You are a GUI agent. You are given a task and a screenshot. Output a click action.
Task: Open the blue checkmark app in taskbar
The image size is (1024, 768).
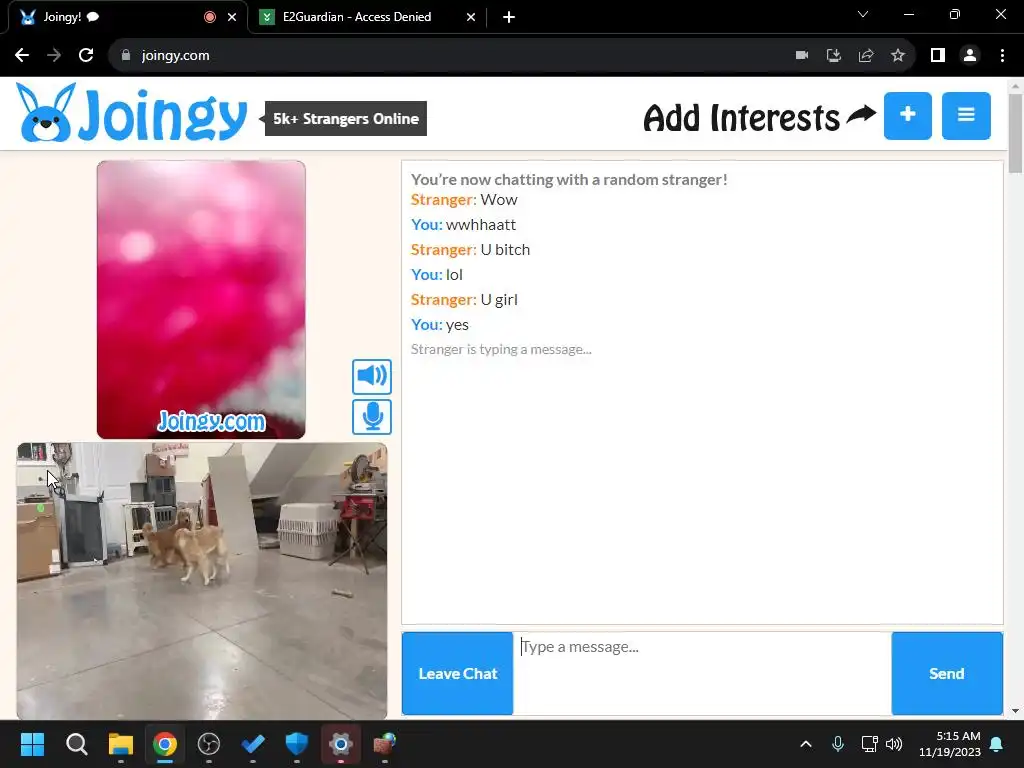(253, 744)
